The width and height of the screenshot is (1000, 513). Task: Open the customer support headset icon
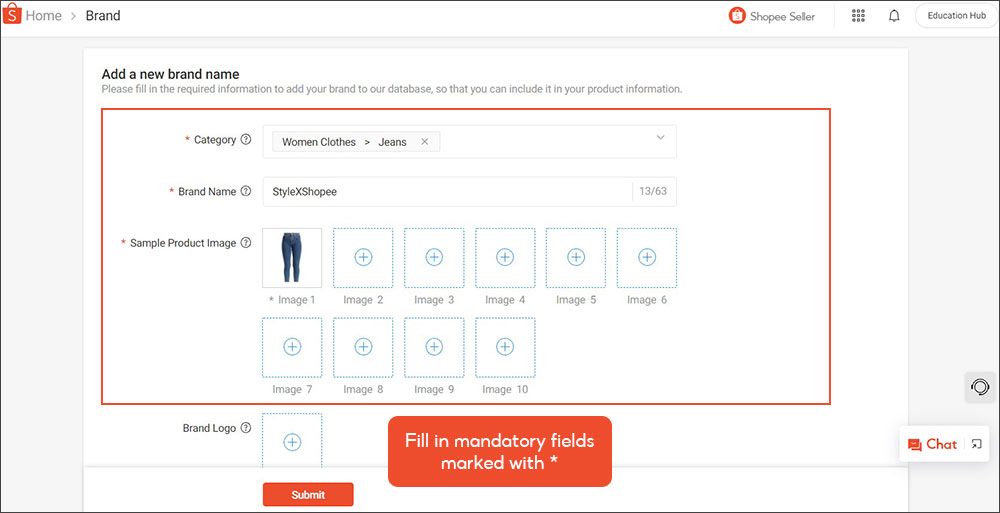[x=980, y=386]
